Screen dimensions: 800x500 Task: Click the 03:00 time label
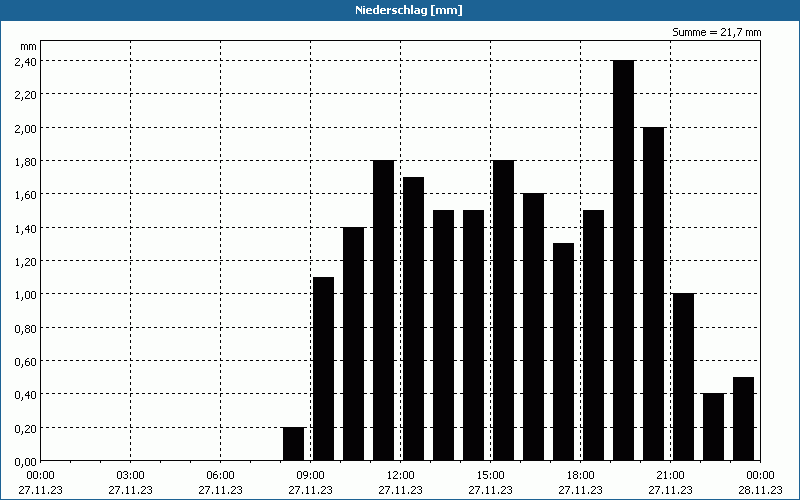click(x=131, y=476)
